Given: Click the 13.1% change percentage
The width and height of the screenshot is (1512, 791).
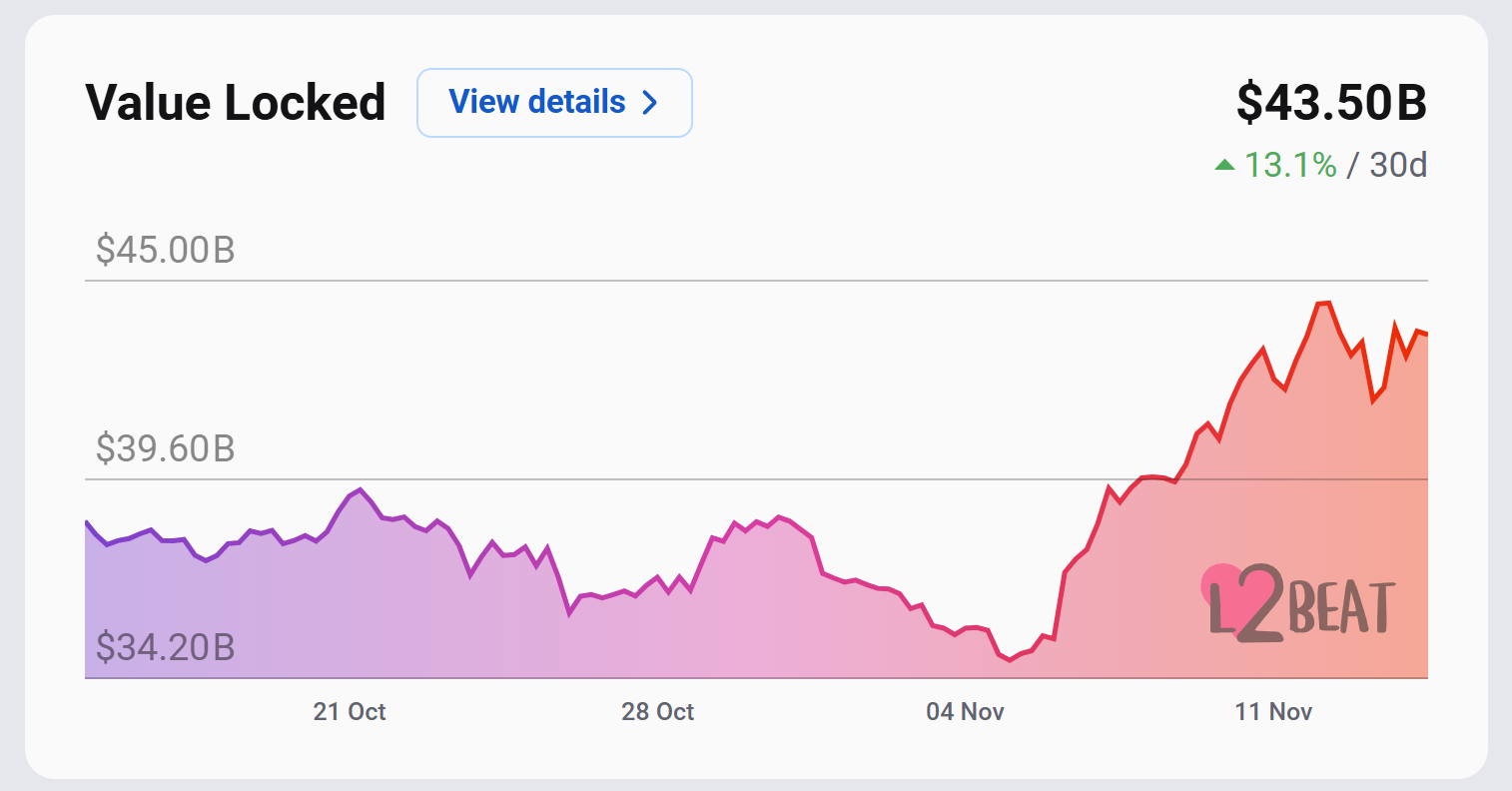Looking at the screenshot, I should 1290,165.
